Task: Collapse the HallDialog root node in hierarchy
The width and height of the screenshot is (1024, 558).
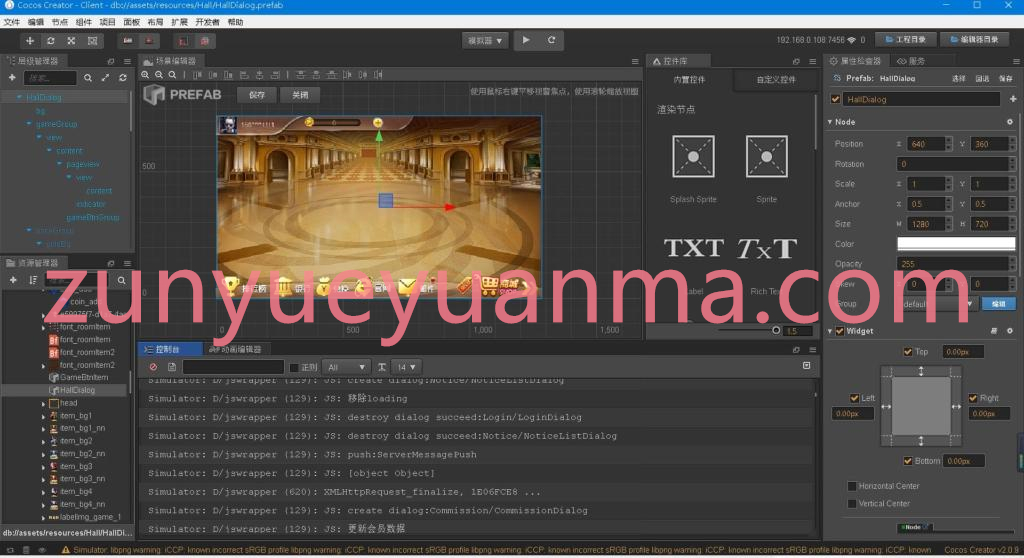Action: point(19,97)
